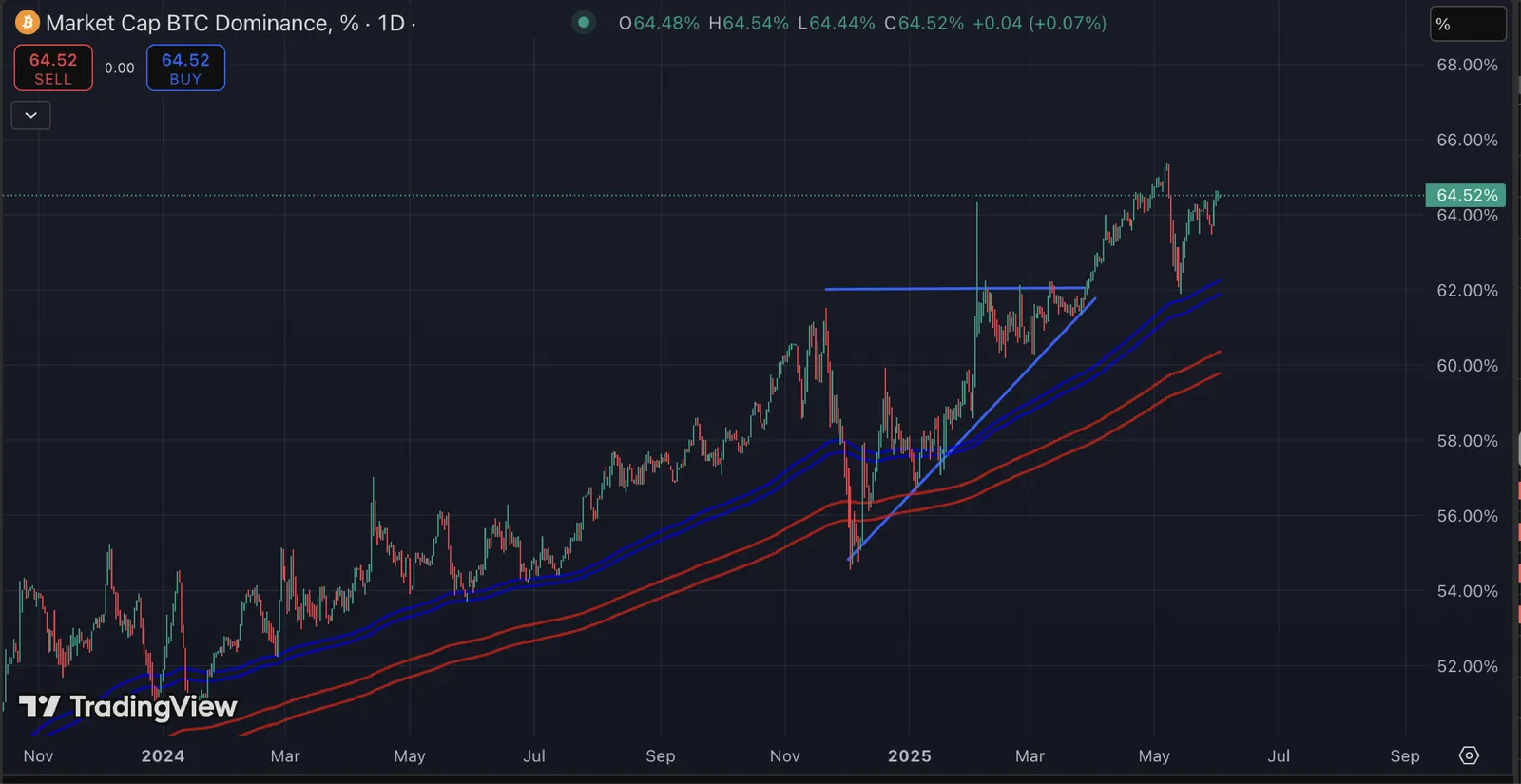Image resolution: width=1521 pixels, height=784 pixels.
Task: Click the 2024 label on time axis
Action: point(163,756)
